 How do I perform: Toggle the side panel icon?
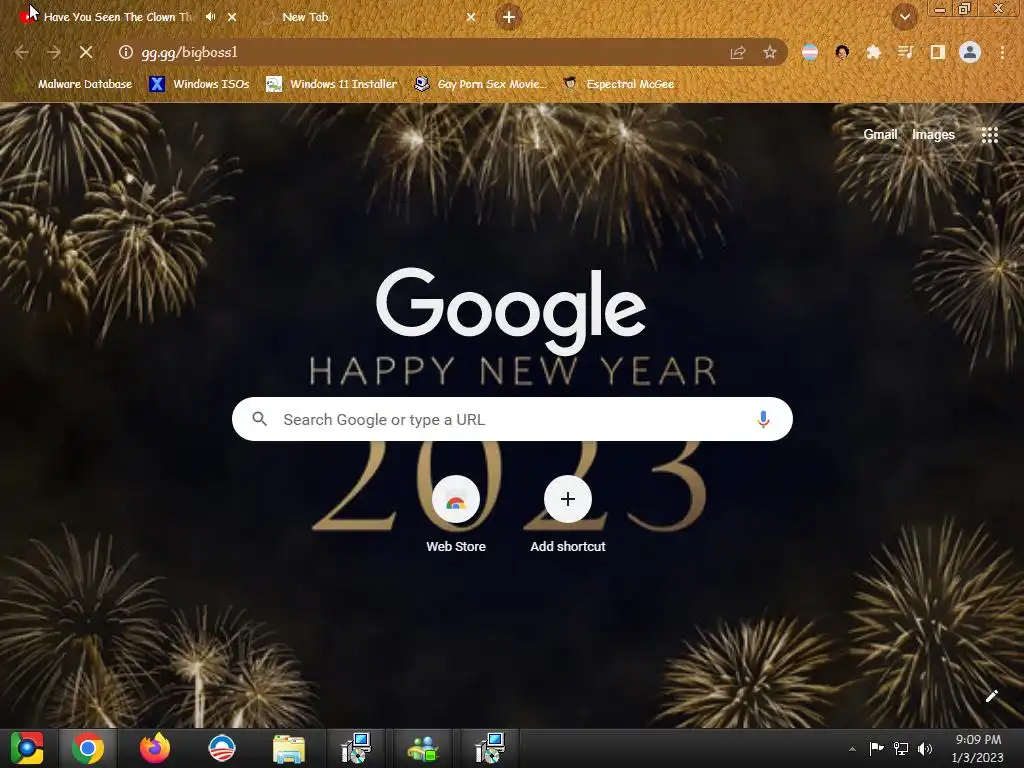(938, 52)
